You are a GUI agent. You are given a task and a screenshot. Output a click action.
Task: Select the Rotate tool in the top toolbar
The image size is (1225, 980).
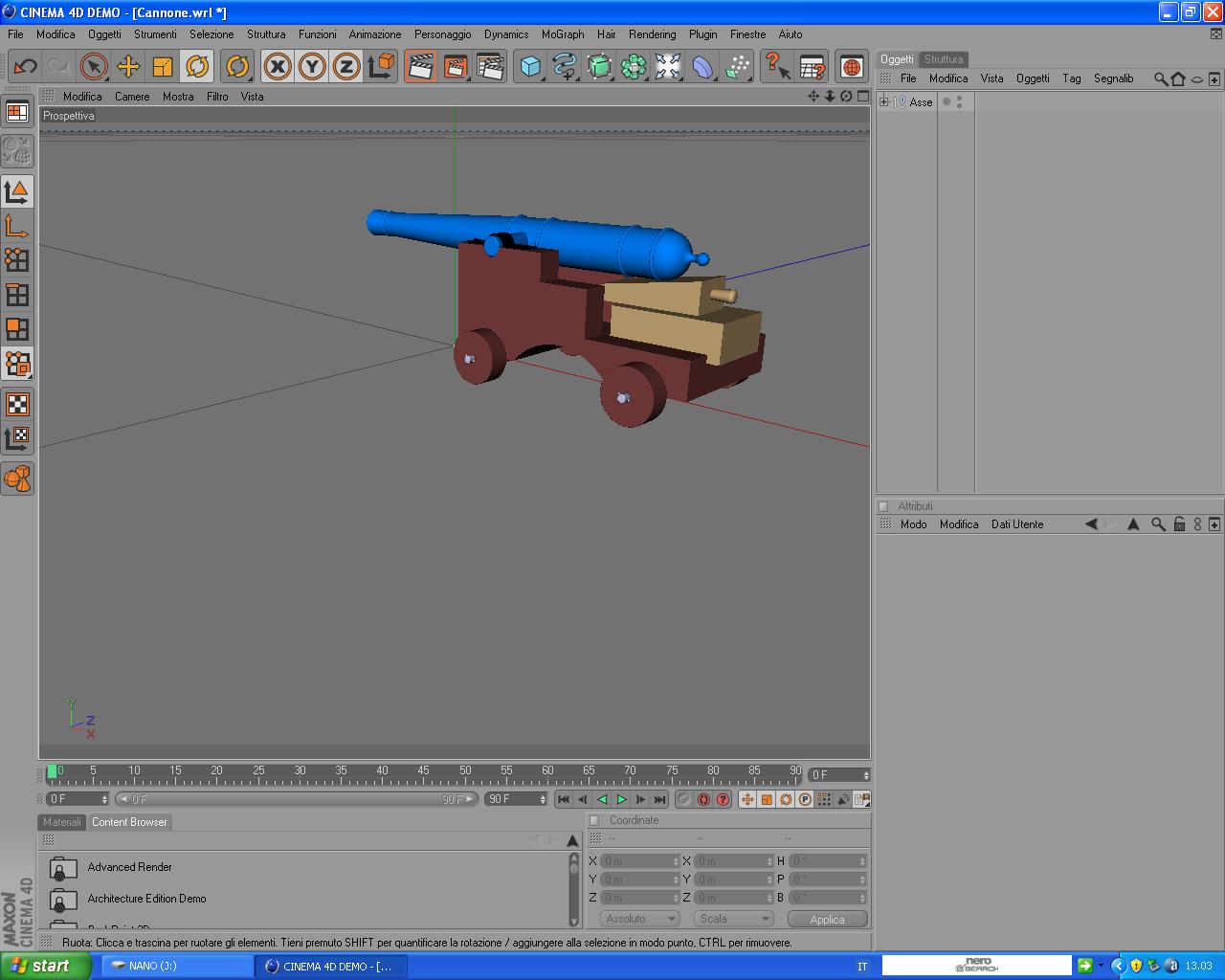coord(197,66)
